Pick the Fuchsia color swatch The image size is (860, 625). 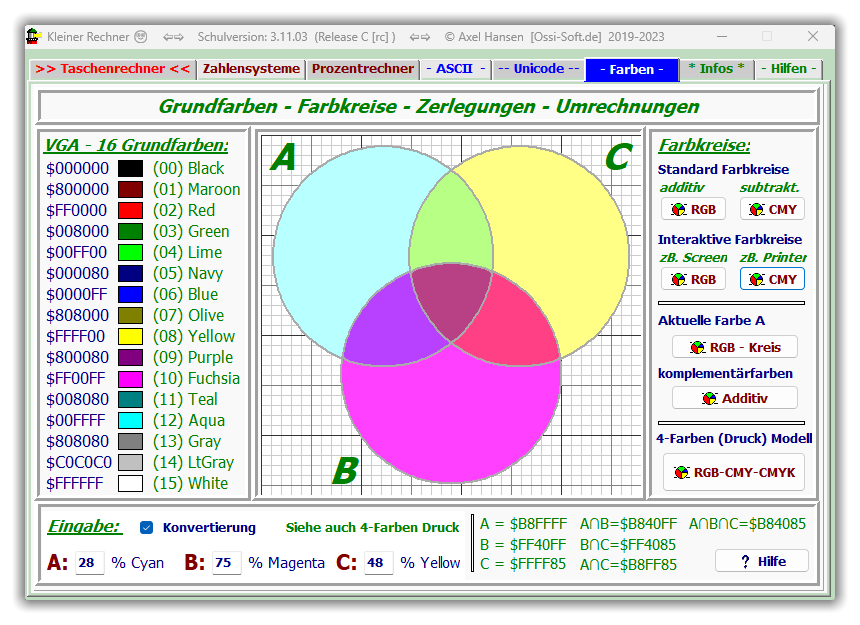coord(130,378)
